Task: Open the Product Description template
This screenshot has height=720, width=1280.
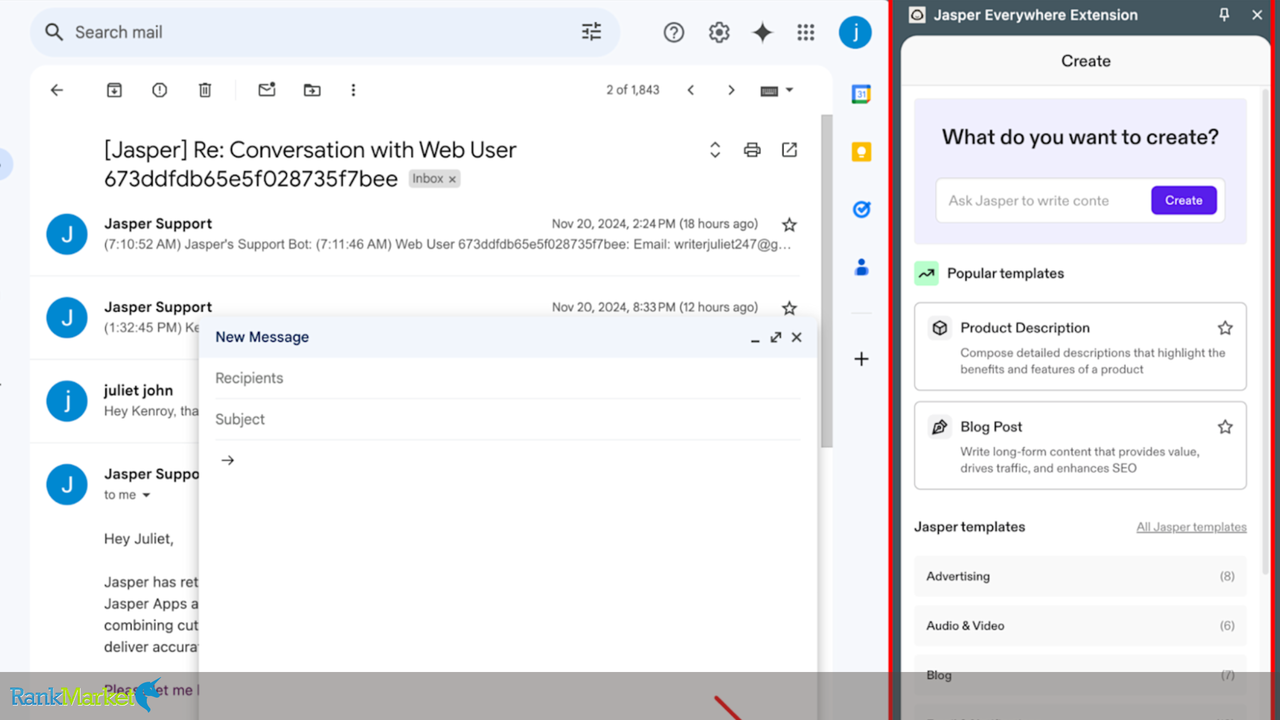Action: [1080, 346]
